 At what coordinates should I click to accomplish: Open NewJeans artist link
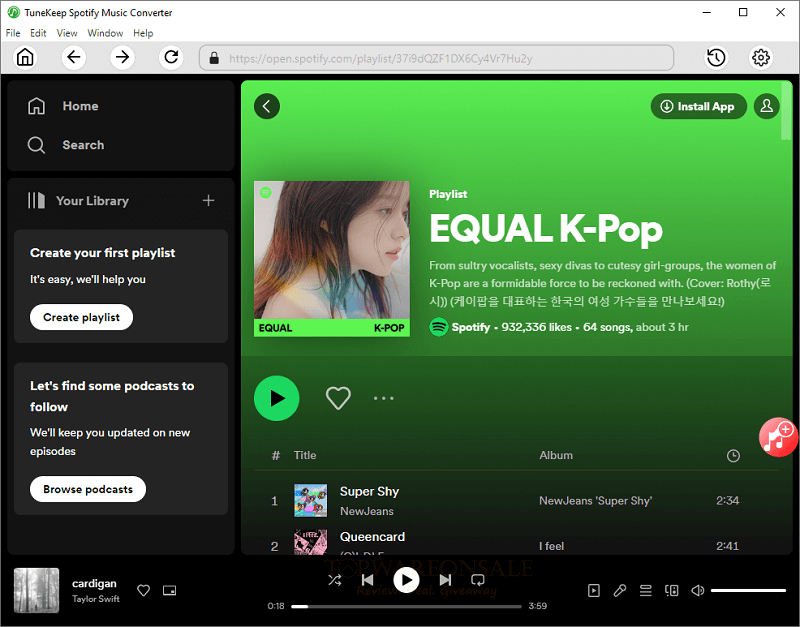click(x=366, y=511)
